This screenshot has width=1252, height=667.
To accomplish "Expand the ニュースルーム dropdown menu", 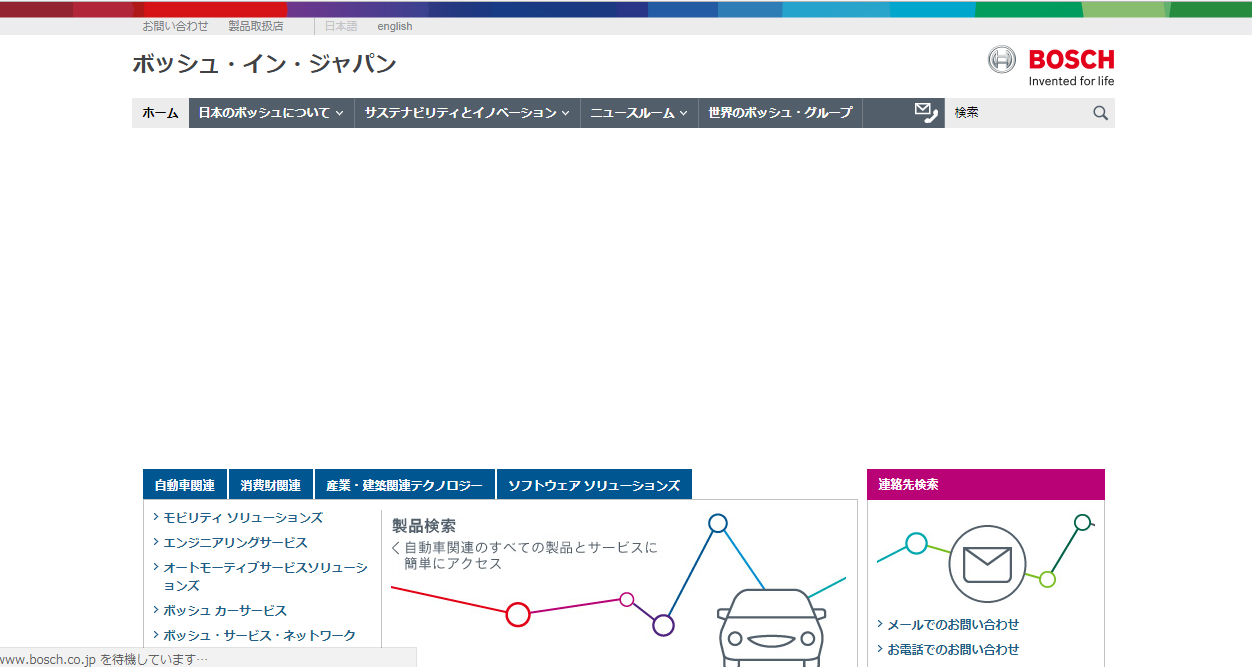I will [x=638, y=113].
